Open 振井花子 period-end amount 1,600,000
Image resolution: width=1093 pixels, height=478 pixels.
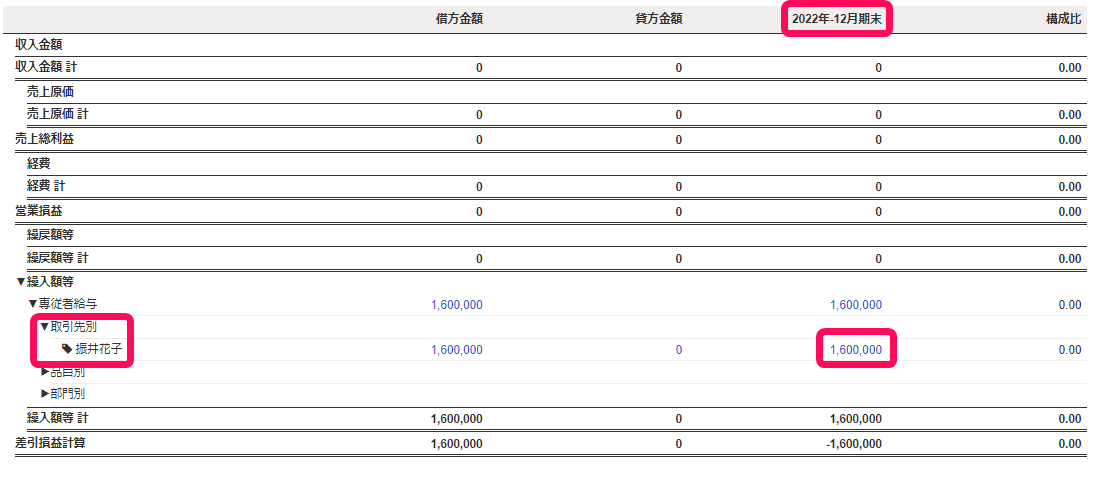[856, 349]
